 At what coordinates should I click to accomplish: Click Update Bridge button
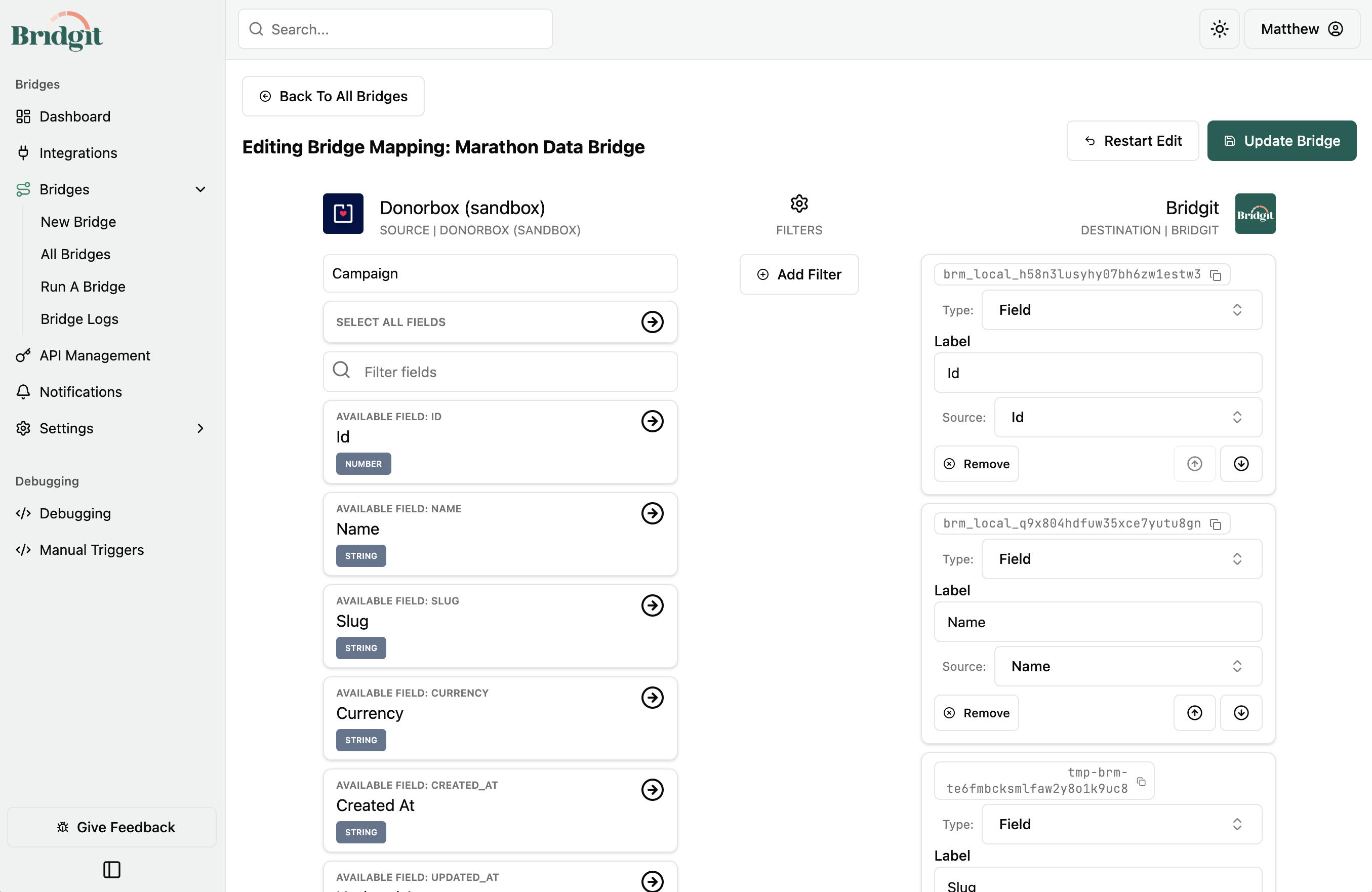pos(1281,141)
